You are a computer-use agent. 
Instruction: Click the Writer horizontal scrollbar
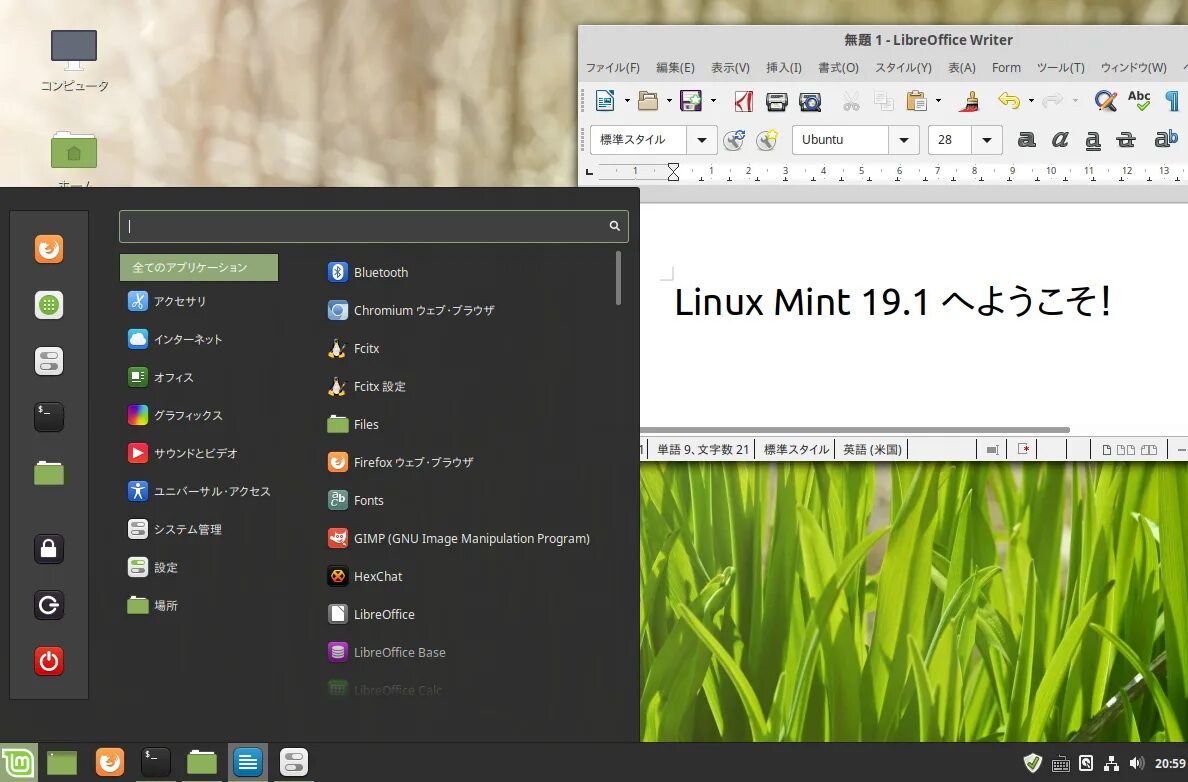[x=855, y=430]
